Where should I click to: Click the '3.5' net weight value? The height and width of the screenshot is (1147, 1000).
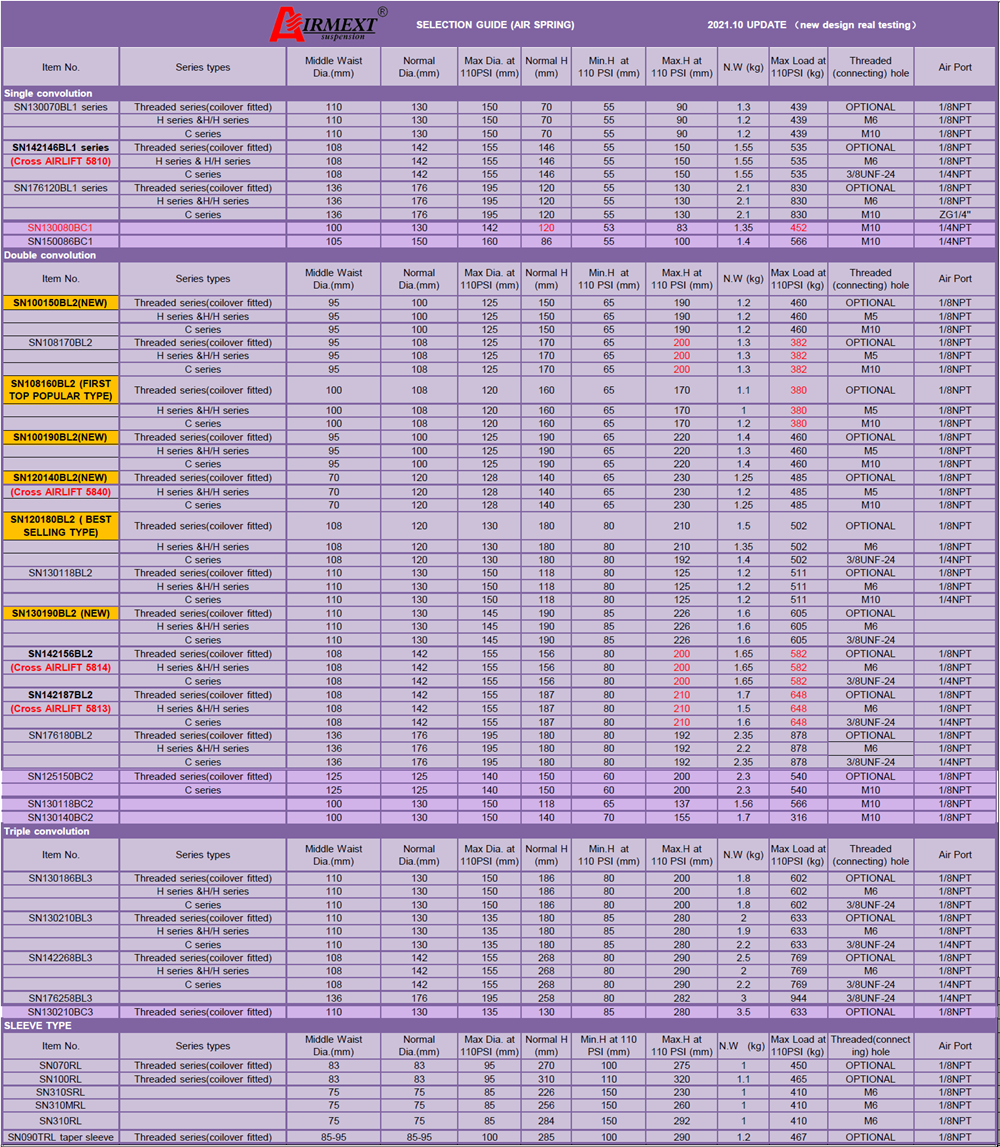[x=743, y=1012]
